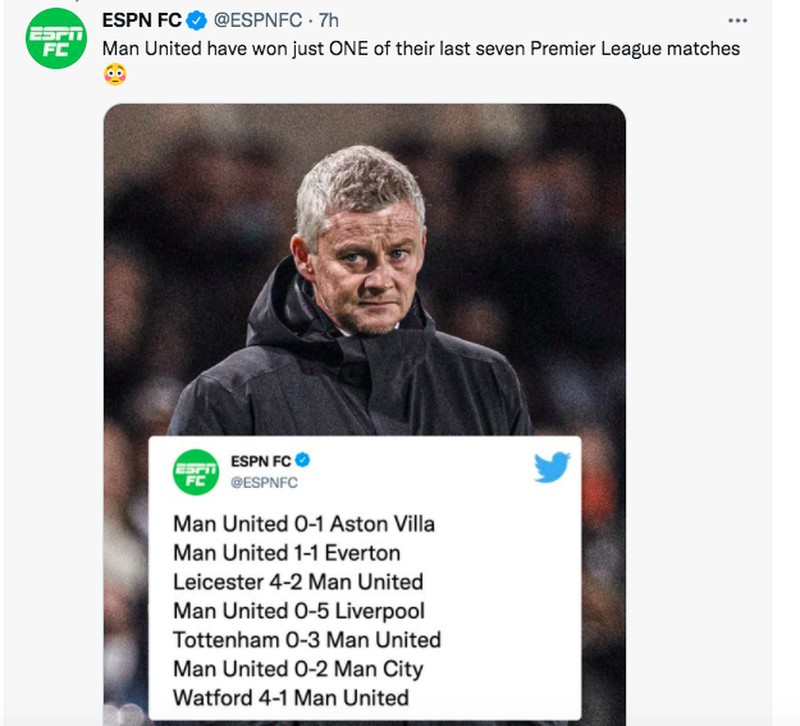The height and width of the screenshot is (726, 800).
Task: Click the Man United 1-1 Everton result
Action: 286,552
